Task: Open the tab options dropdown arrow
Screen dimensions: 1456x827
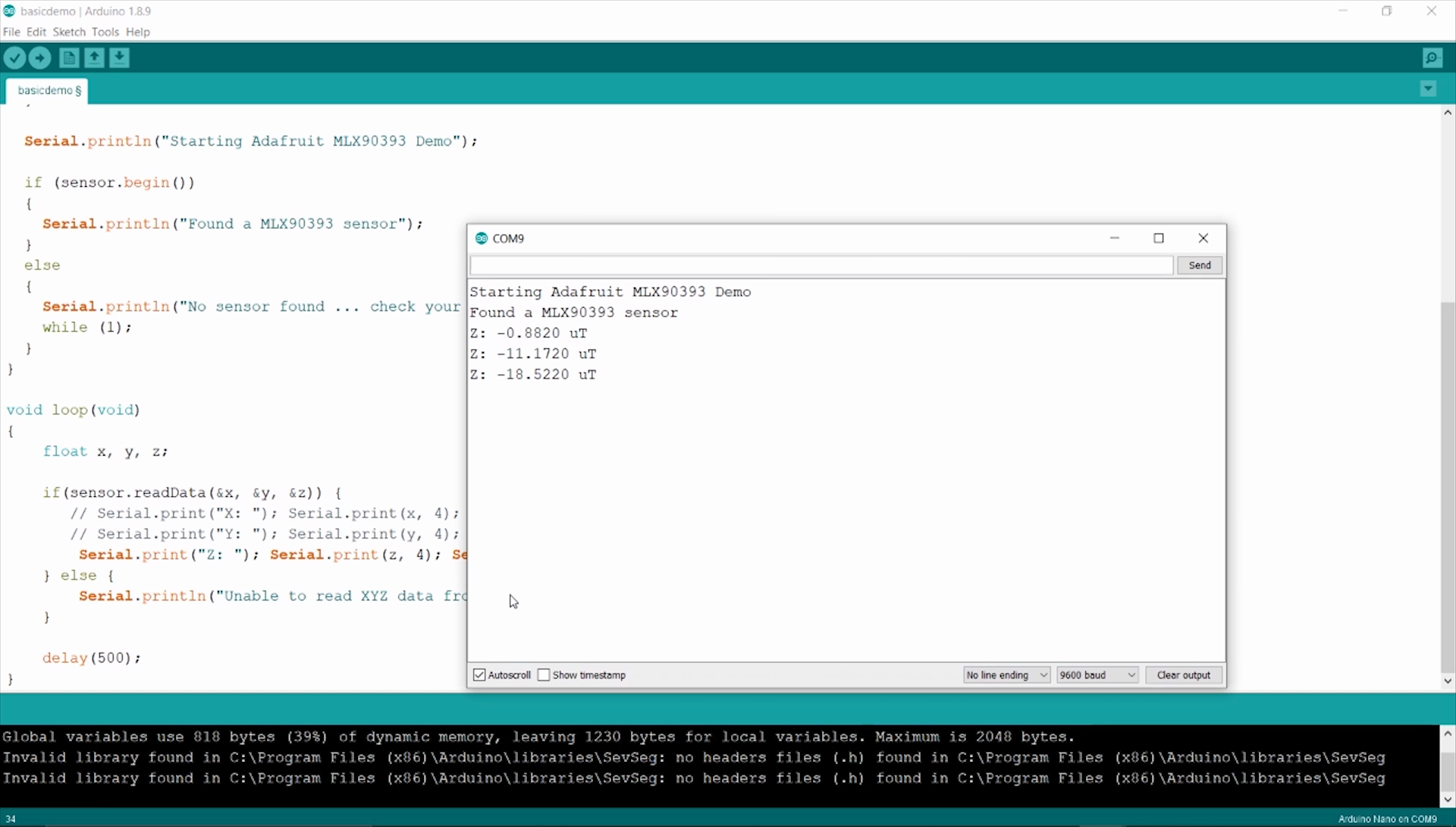Action: (1428, 89)
